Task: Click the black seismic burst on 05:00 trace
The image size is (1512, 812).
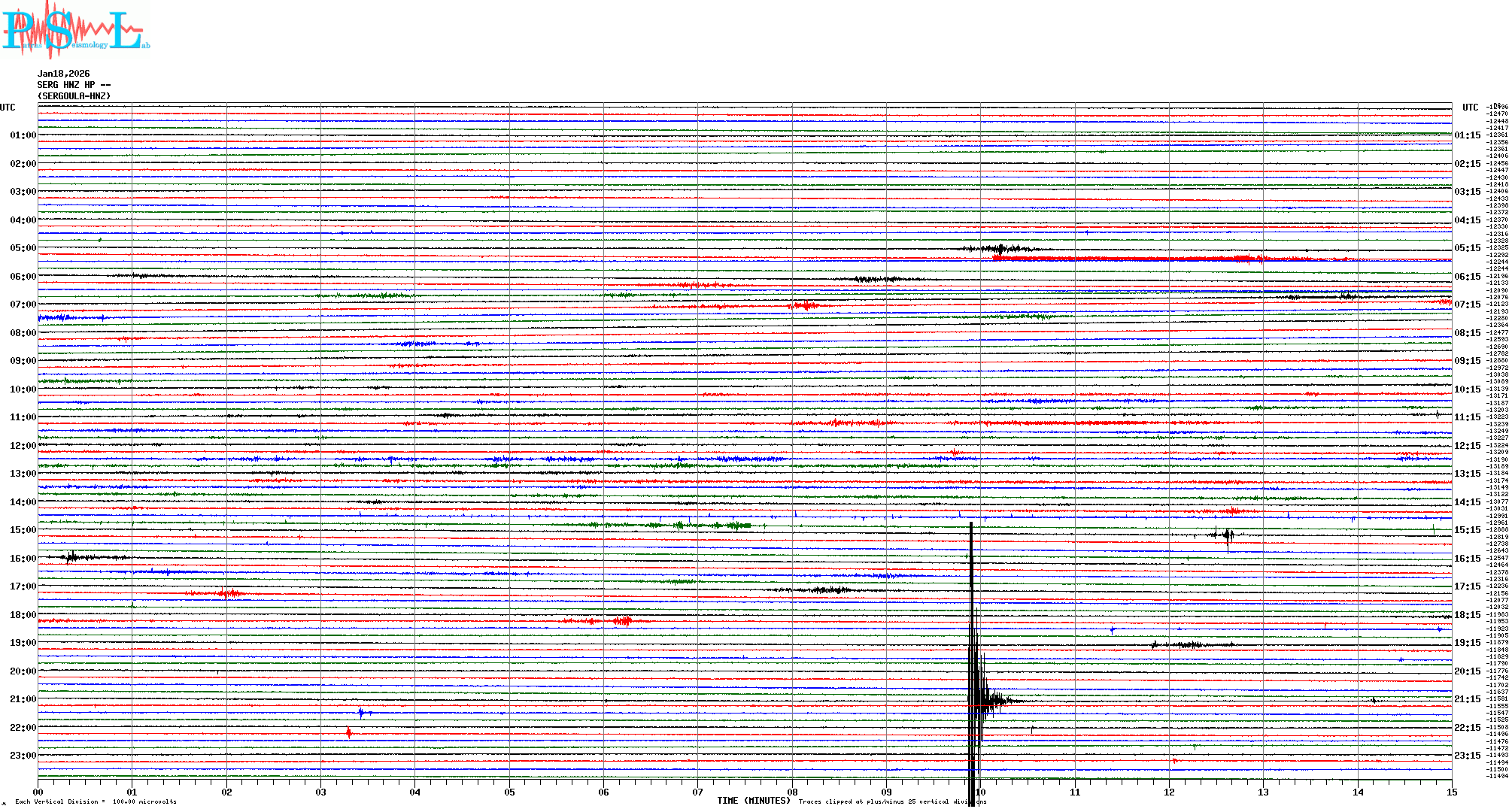Action: [x=999, y=249]
